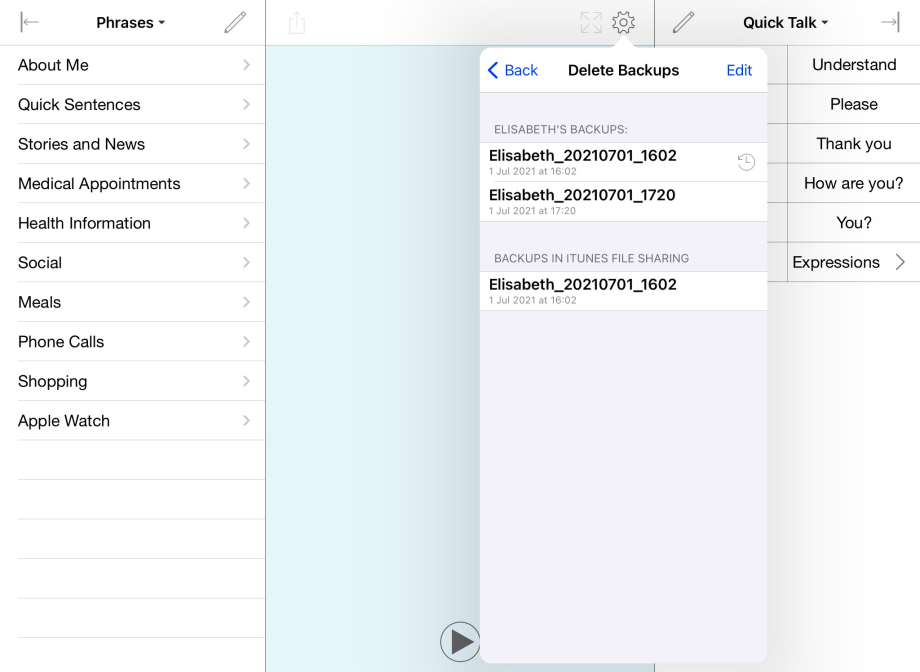
Task: Tap the pencil icon beside Quick Talk
Action: (x=684, y=23)
